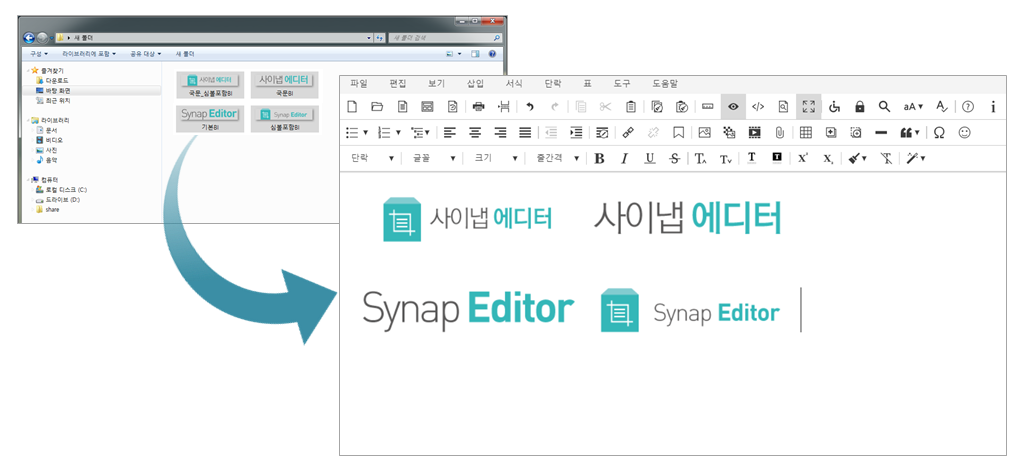1018x466 pixels.
Task: Open the 편집 menu
Action: coord(397,83)
